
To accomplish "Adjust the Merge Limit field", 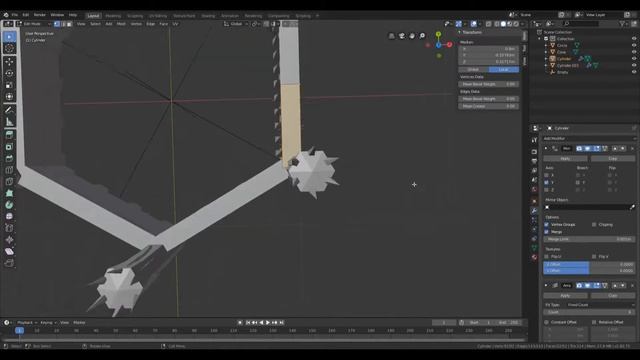I will tap(589, 239).
